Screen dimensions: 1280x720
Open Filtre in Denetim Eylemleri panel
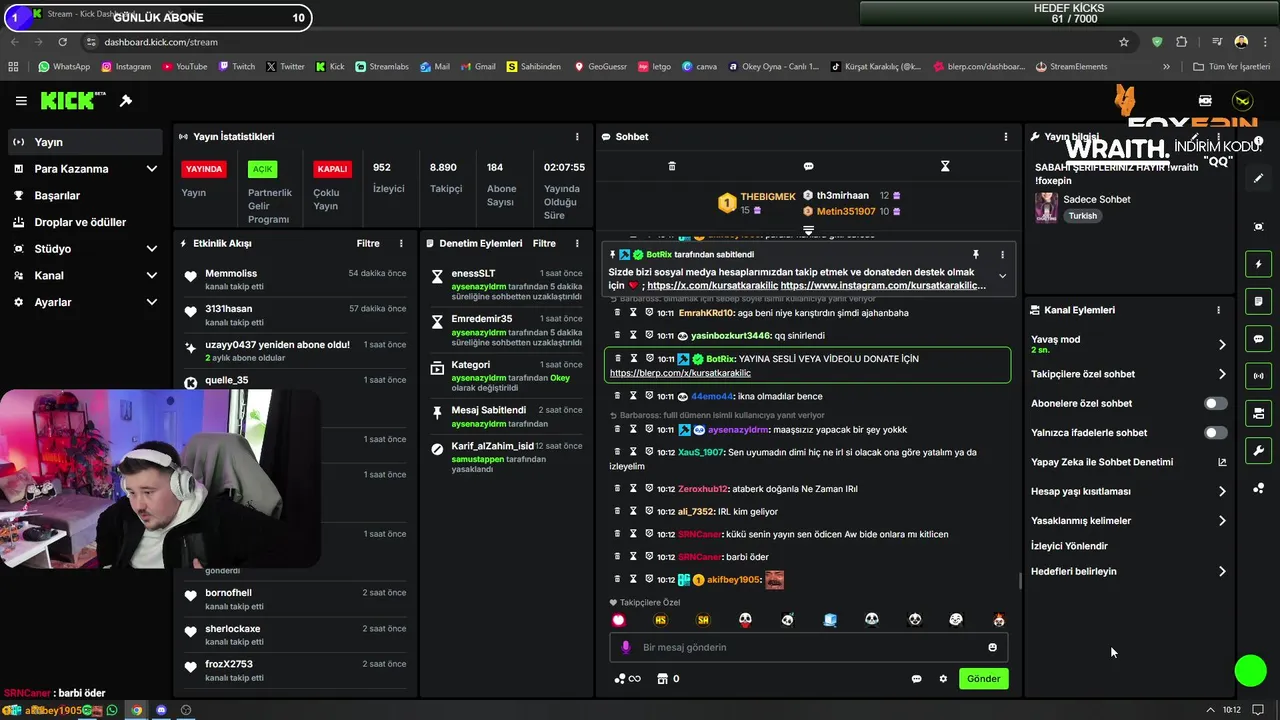(544, 244)
